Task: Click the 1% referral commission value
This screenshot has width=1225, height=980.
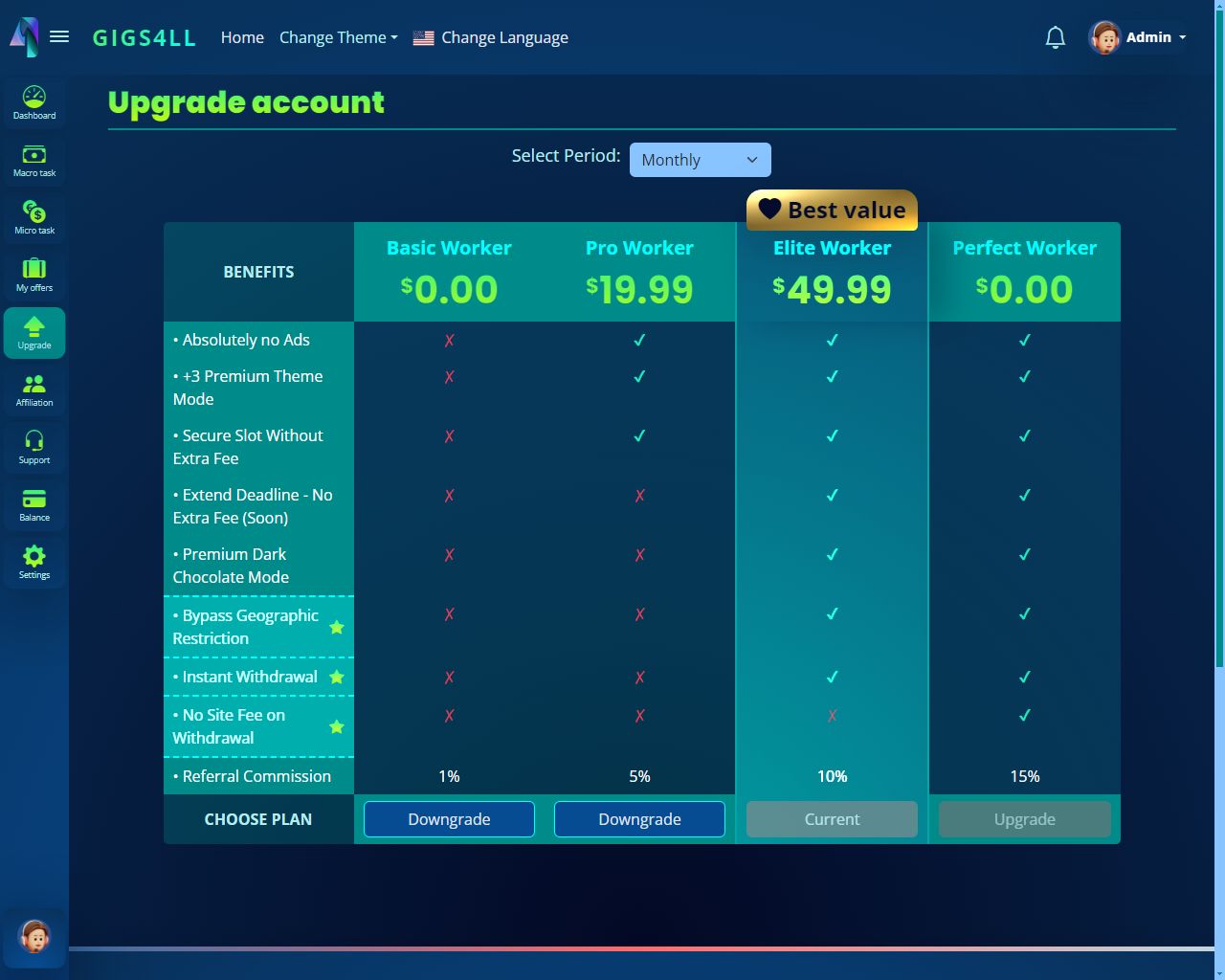Action: pyautogui.click(x=449, y=776)
